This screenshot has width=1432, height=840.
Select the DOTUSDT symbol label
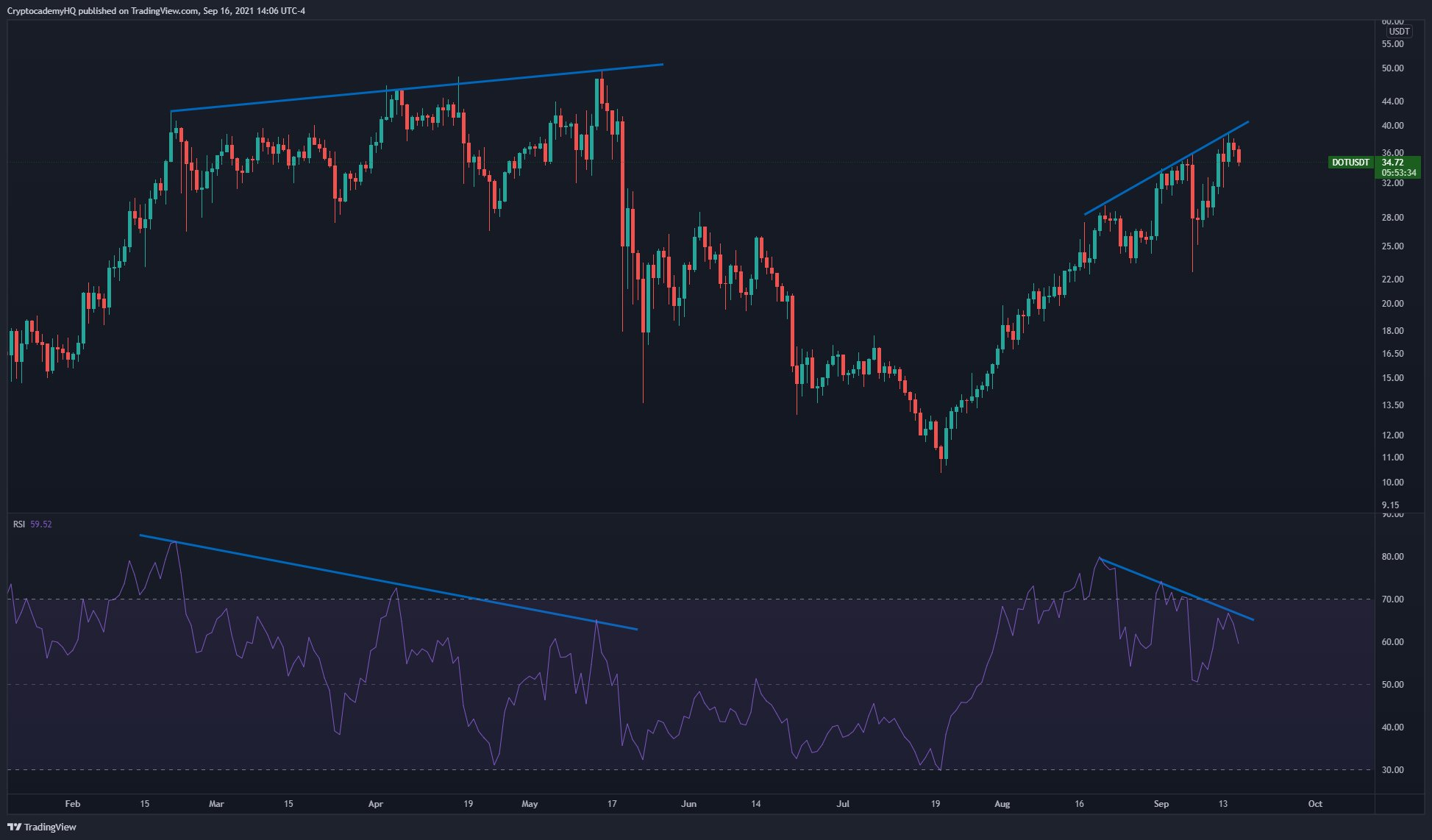point(1351,163)
